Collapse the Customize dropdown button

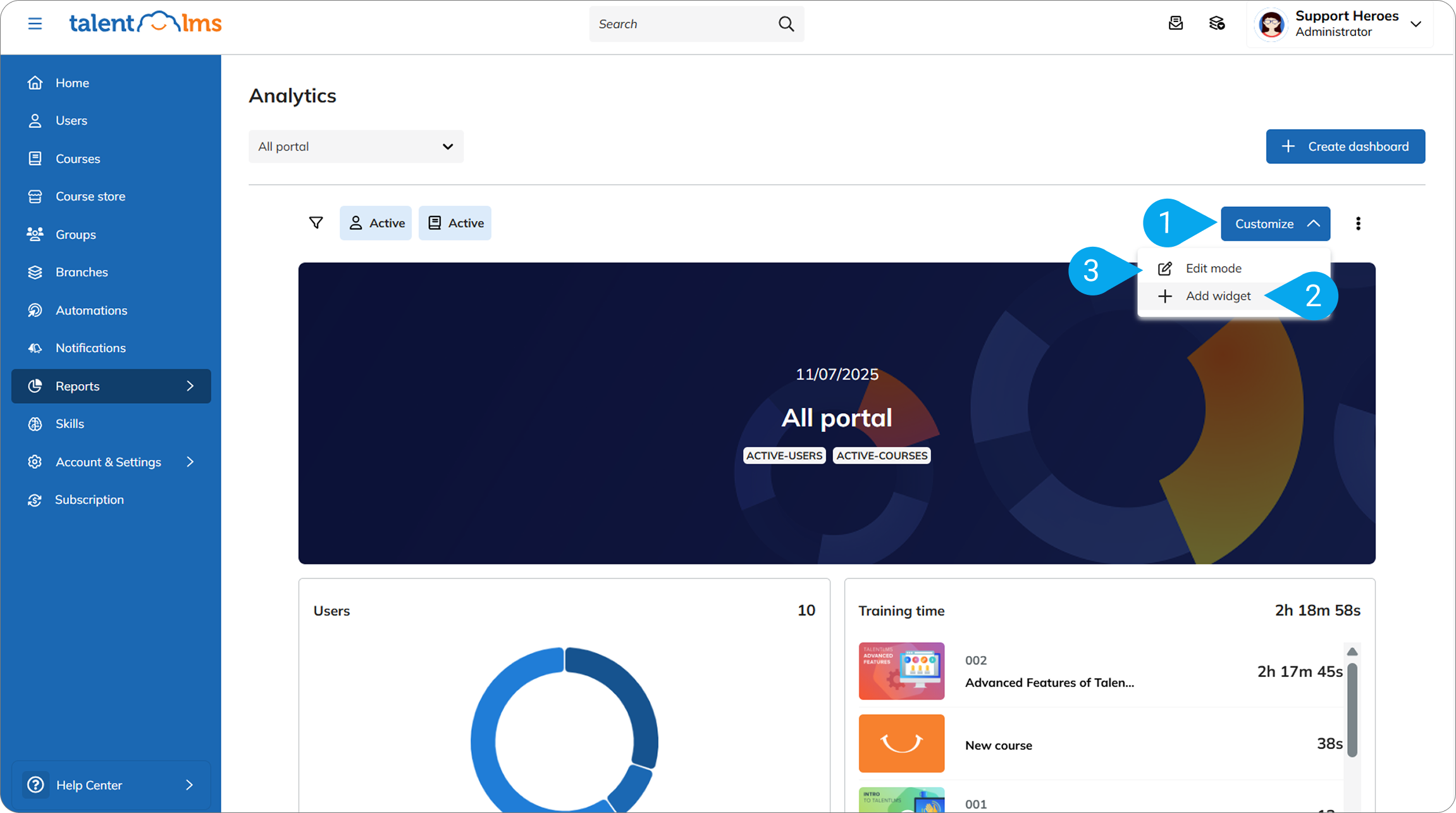(x=1275, y=223)
